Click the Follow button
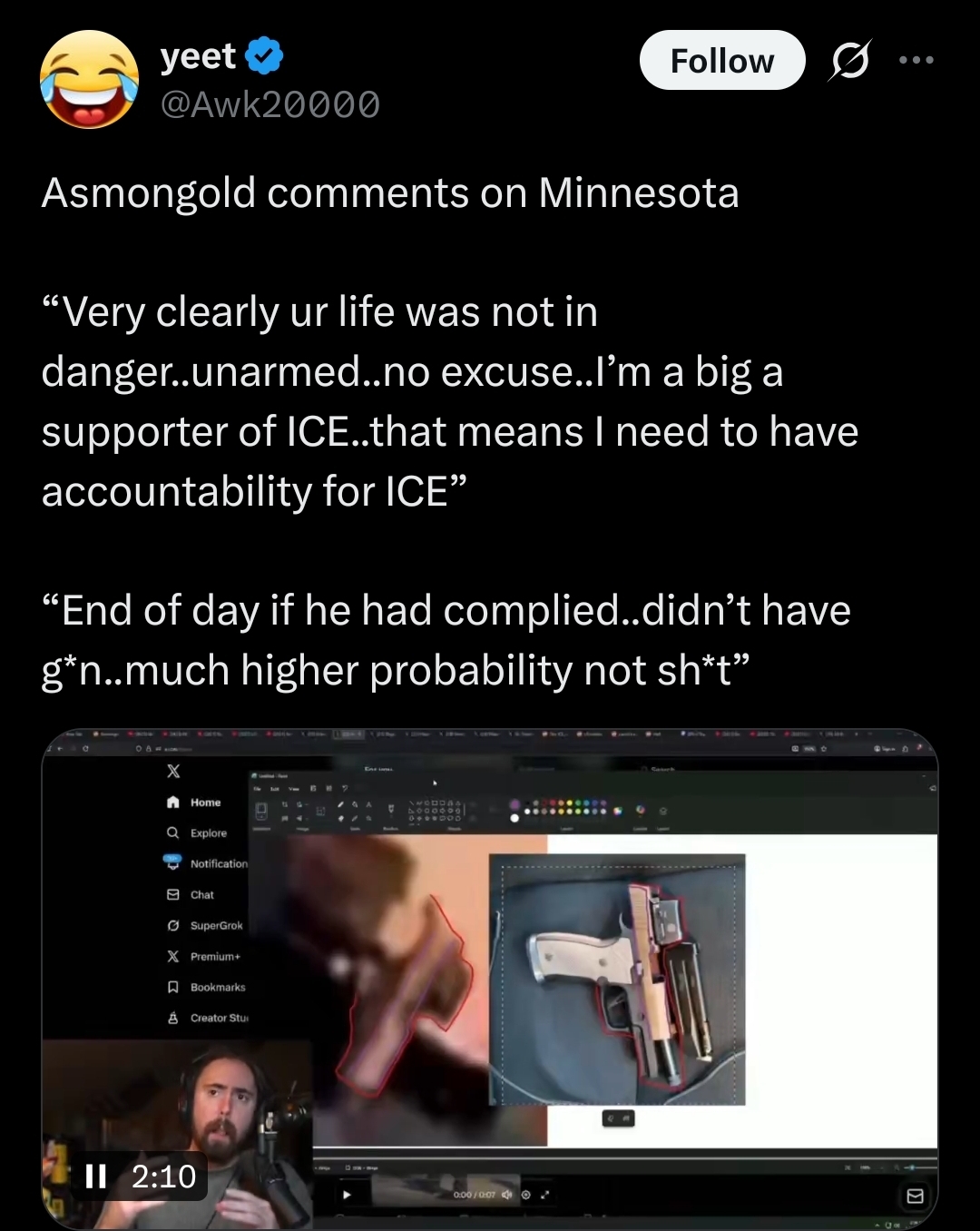 pos(722,61)
